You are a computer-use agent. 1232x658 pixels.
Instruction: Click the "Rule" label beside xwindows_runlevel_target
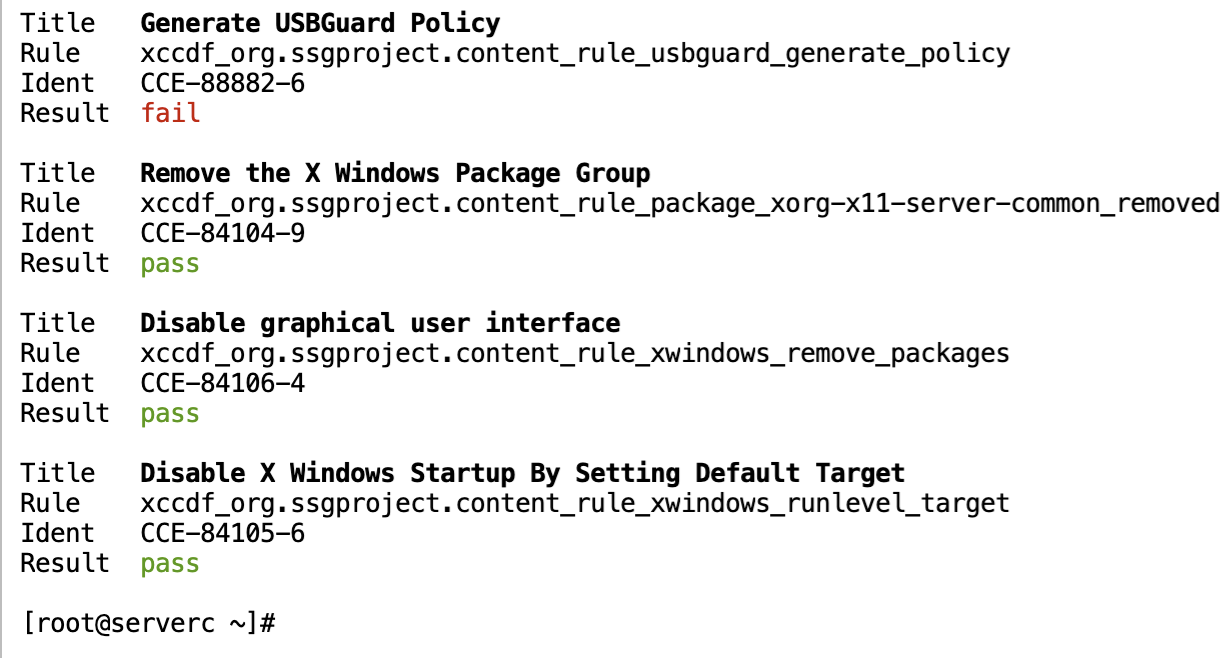[x=50, y=503]
